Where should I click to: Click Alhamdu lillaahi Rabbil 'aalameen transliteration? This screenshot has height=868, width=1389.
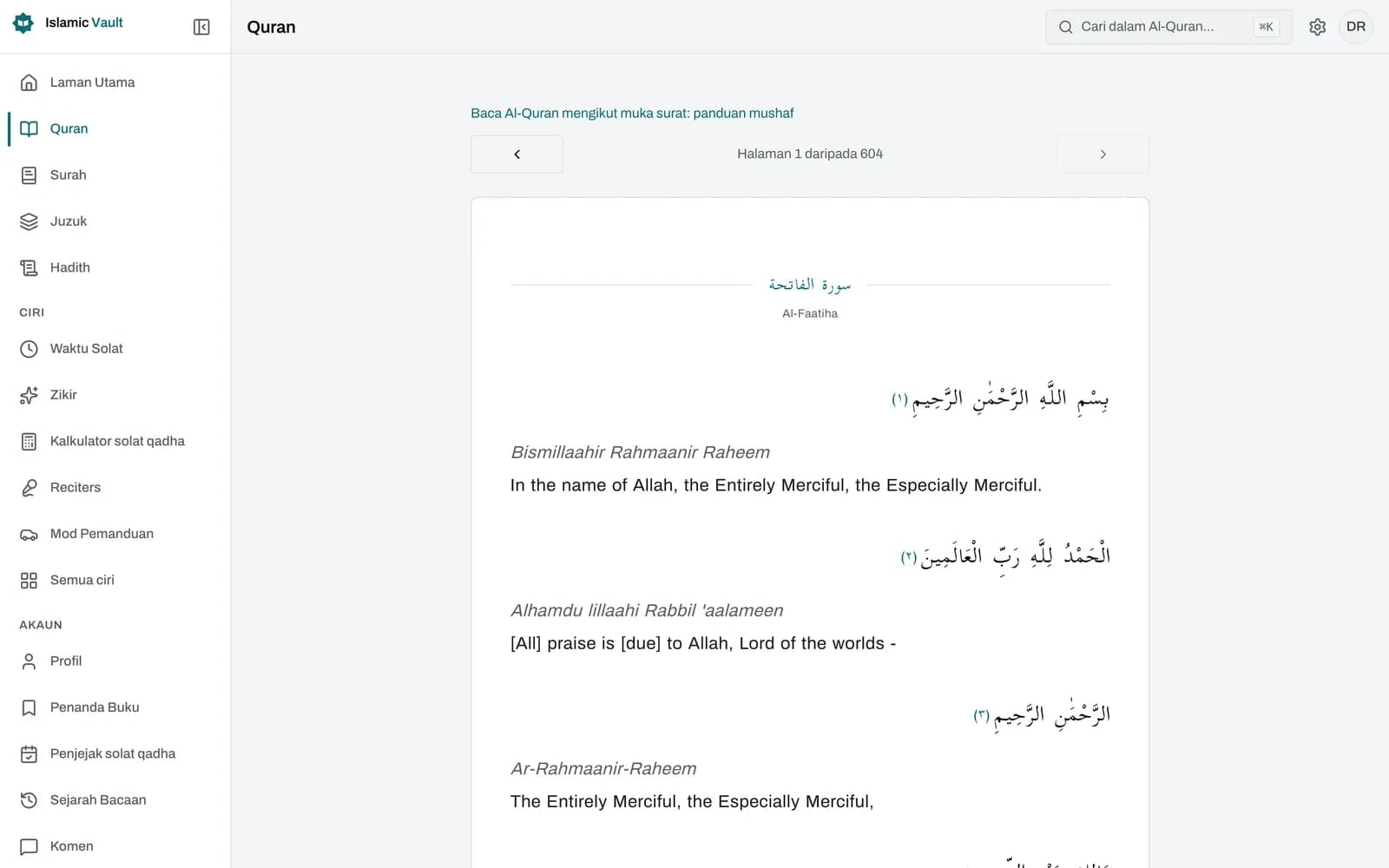[x=647, y=610]
